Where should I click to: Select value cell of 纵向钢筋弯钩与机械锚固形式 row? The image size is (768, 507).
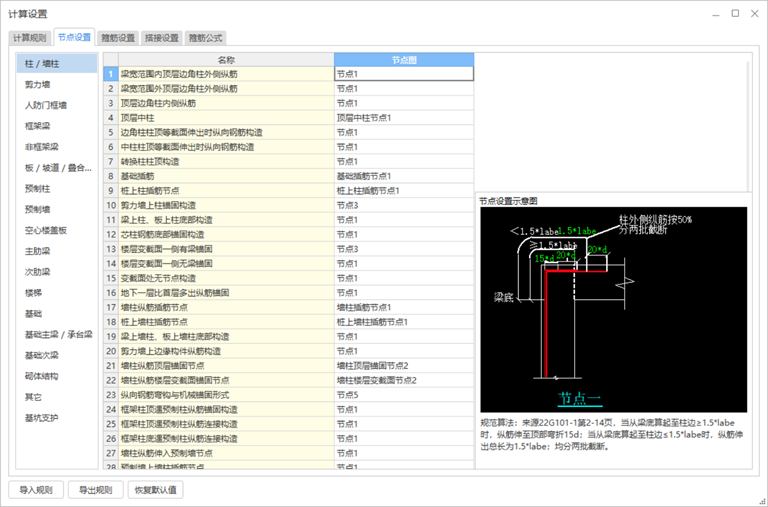coord(403,394)
